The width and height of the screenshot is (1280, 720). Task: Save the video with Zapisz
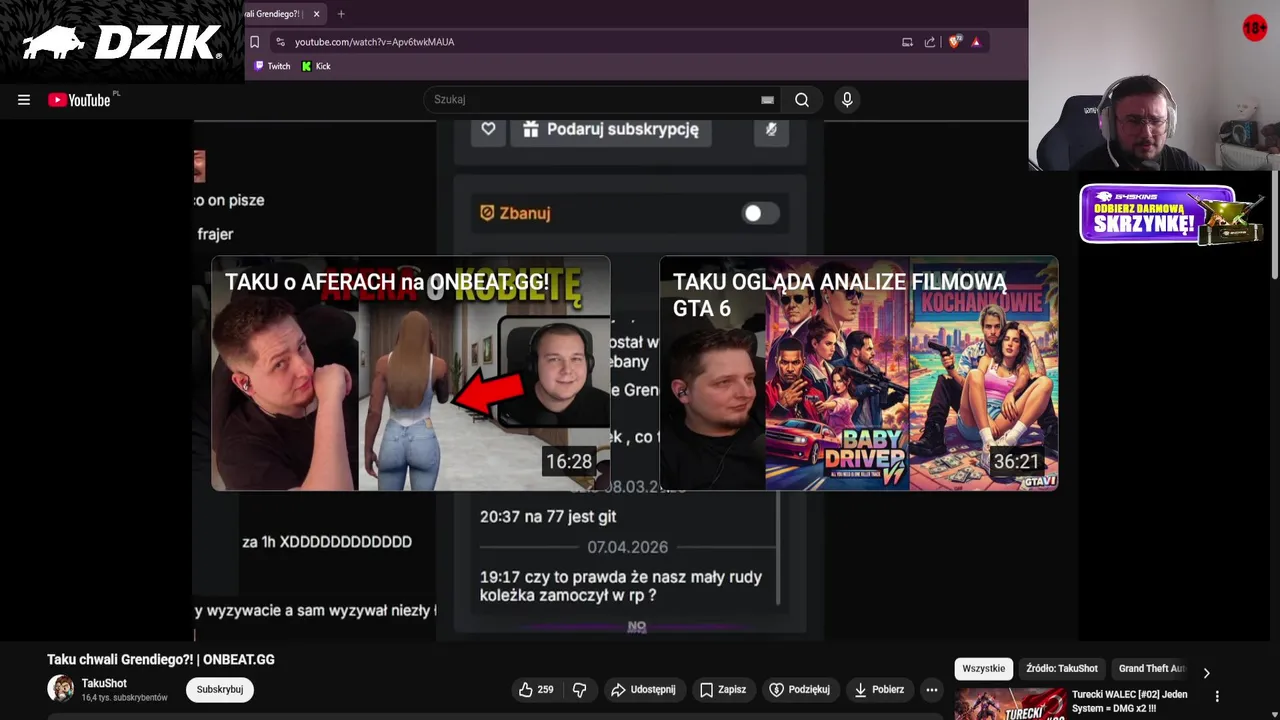[723, 690]
